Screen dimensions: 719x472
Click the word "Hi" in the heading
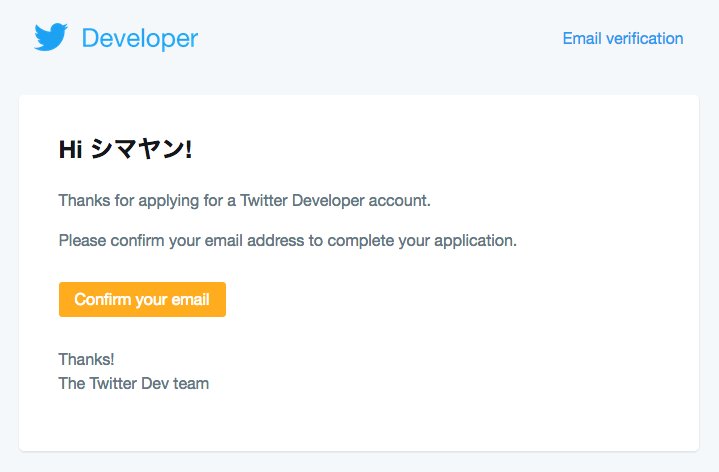click(x=71, y=150)
